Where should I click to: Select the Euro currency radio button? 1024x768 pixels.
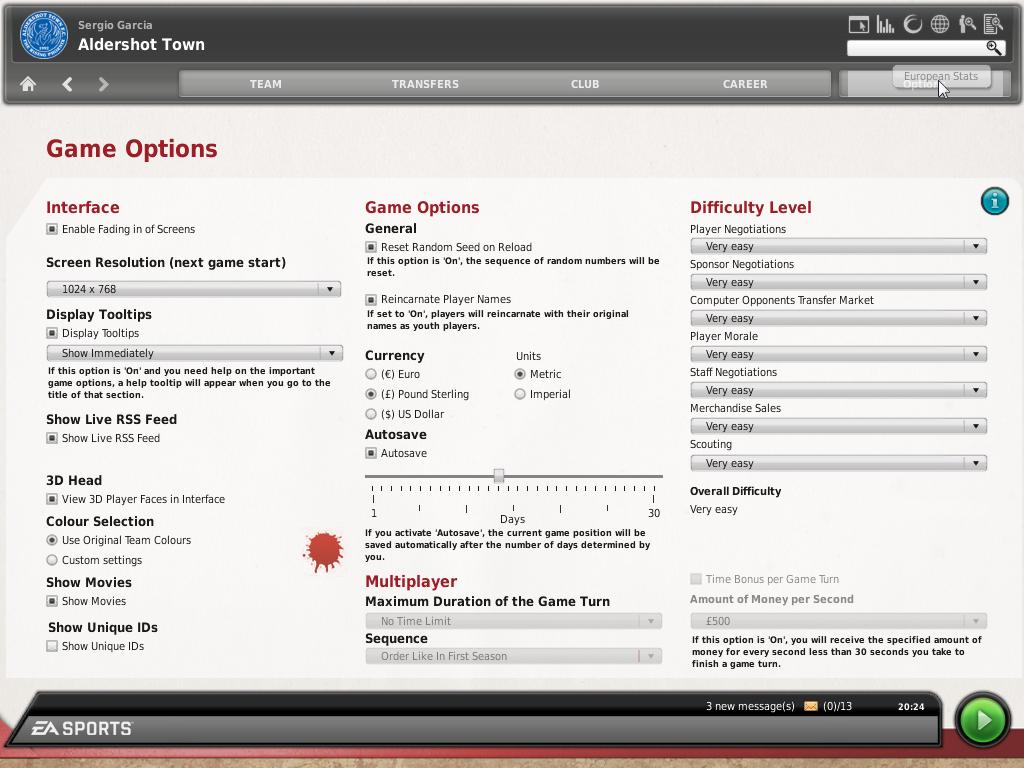point(371,374)
